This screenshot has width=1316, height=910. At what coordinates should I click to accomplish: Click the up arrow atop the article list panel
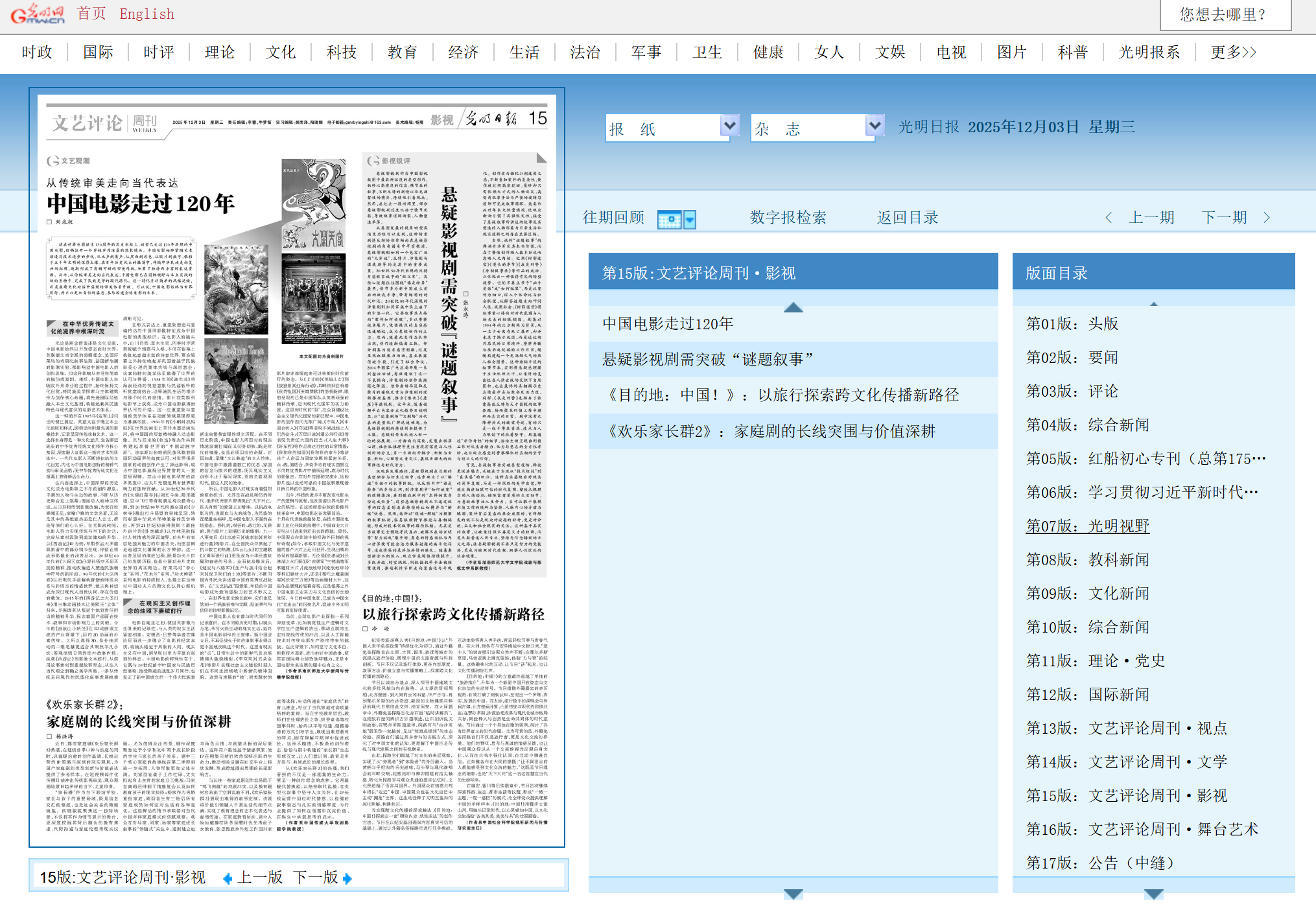792,307
